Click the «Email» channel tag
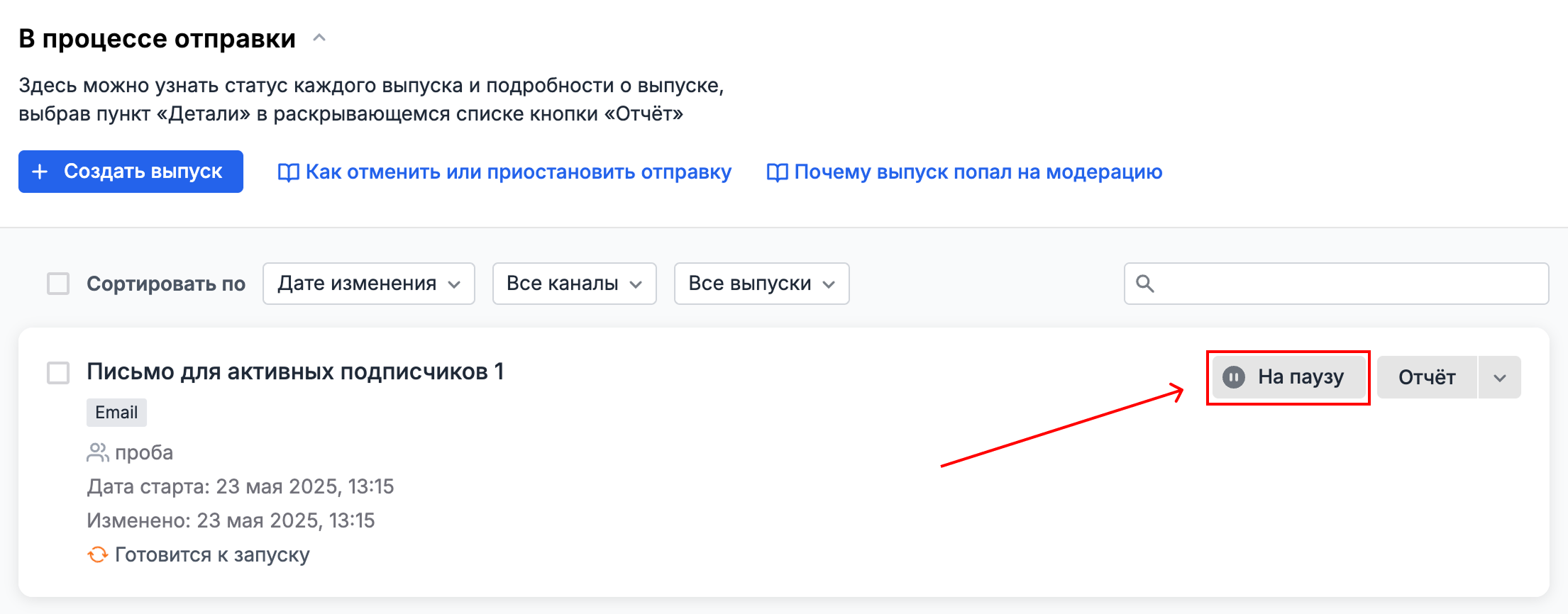This screenshot has height=614, width=1568. pyautogui.click(x=116, y=413)
